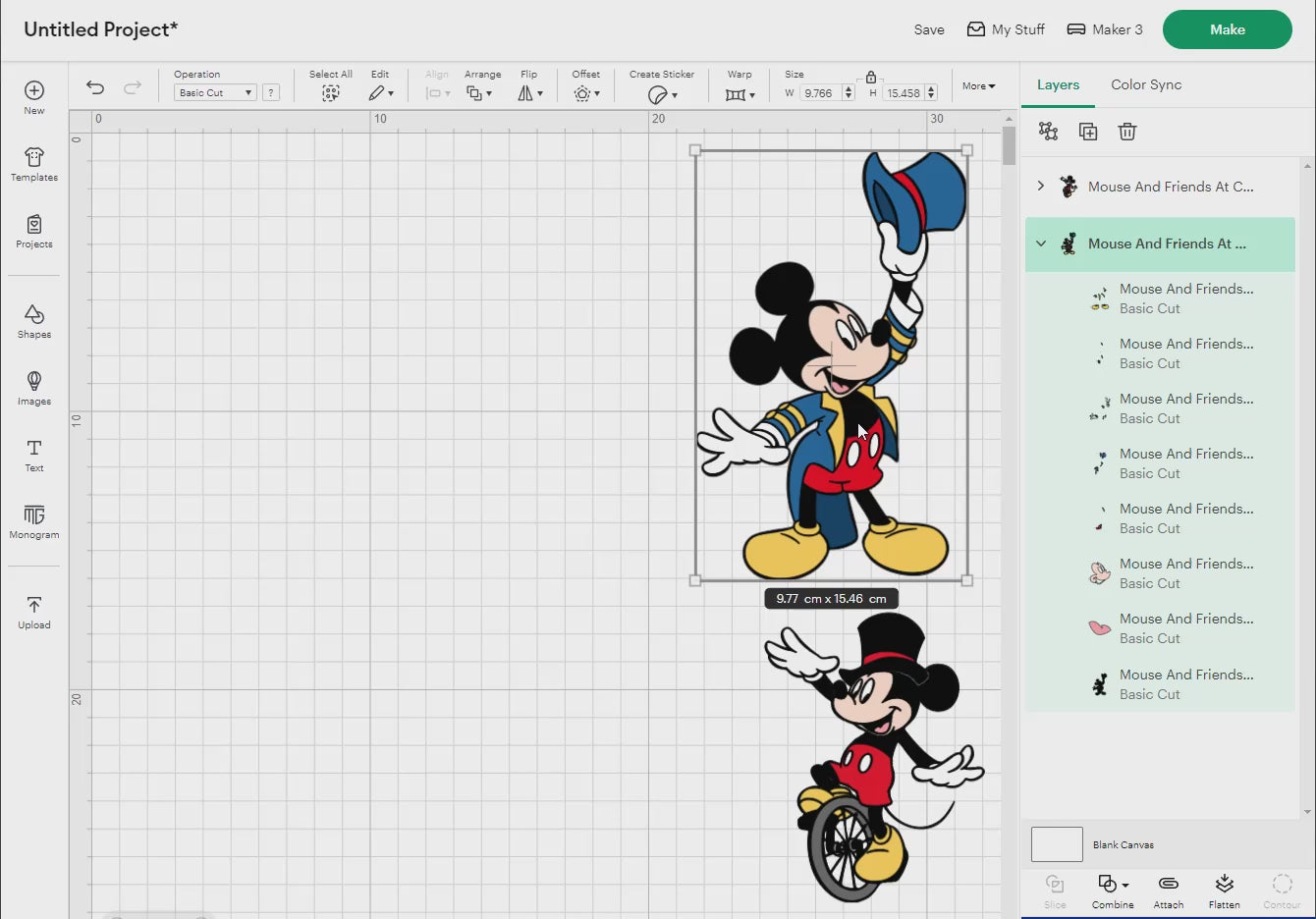Select the black silhouette bottom layer row
Screen dimensions: 1316x919
(1161, 684)
